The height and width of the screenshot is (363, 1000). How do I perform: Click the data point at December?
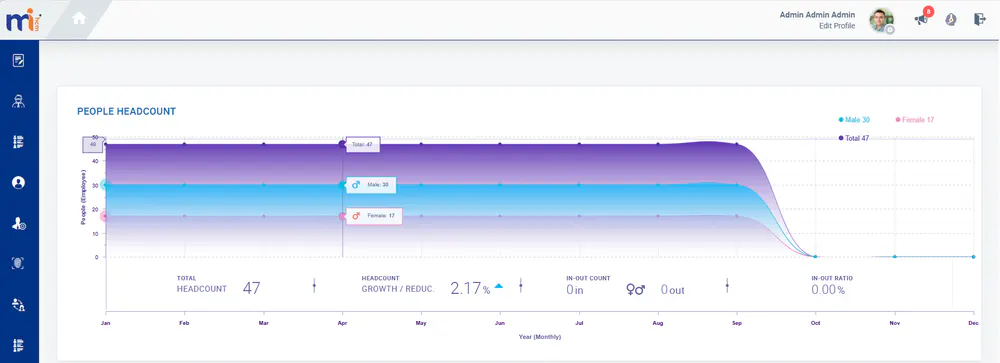[973, 256]
